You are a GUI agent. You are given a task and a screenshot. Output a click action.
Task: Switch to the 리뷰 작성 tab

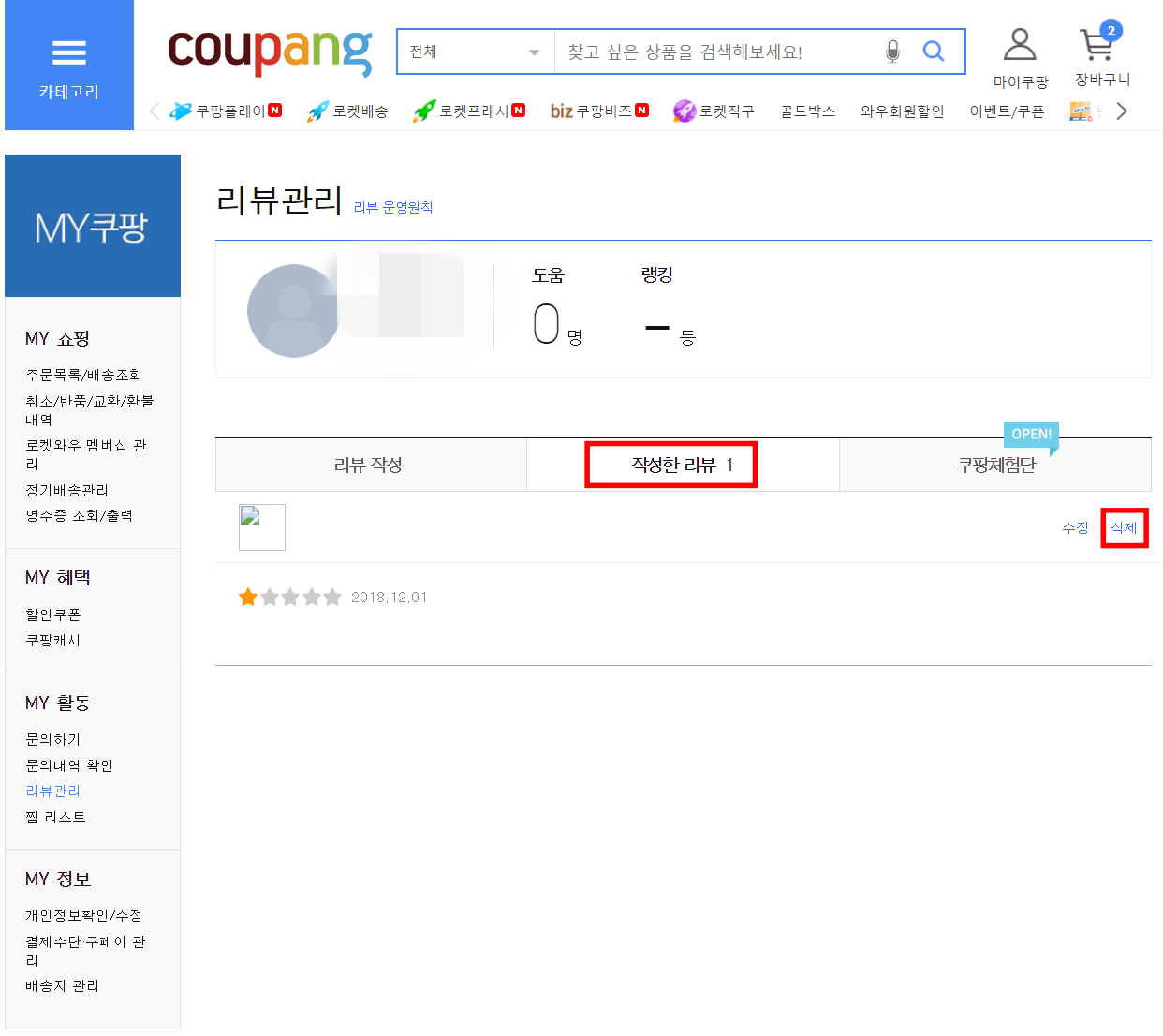click(x=371, y=465)
